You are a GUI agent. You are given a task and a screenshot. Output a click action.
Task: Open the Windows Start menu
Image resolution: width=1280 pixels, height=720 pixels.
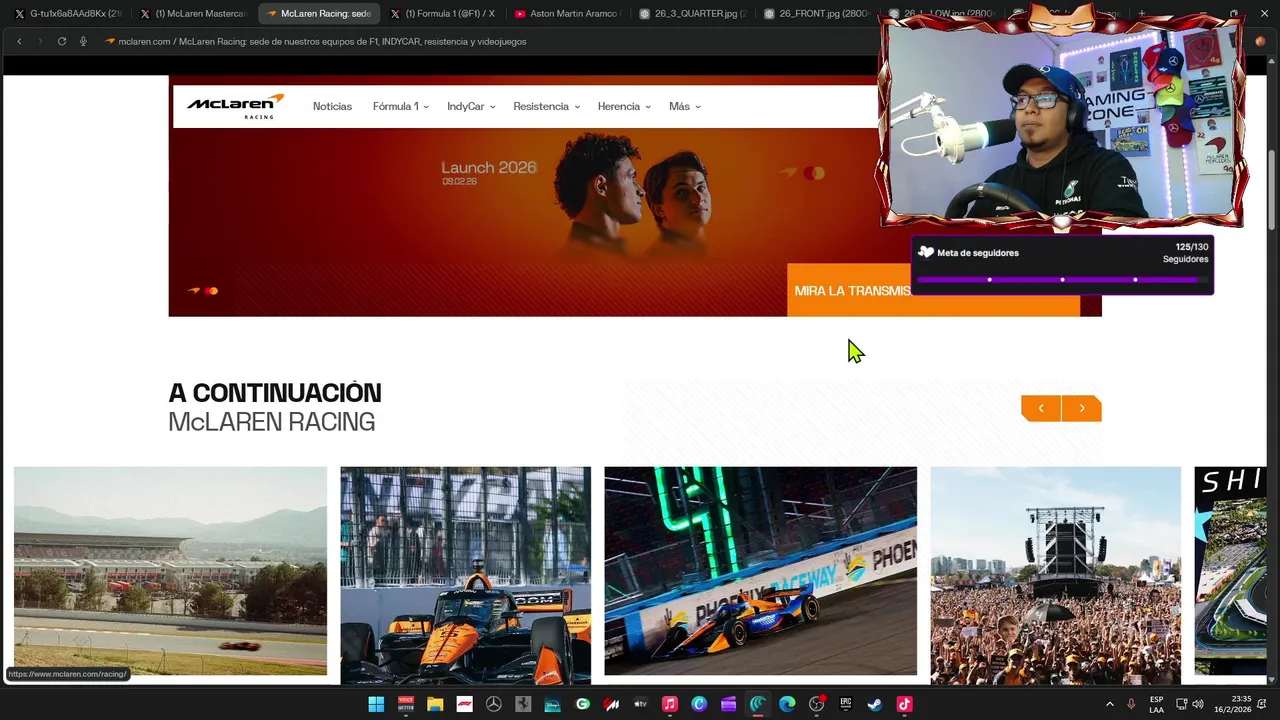(x=376, y=704)
